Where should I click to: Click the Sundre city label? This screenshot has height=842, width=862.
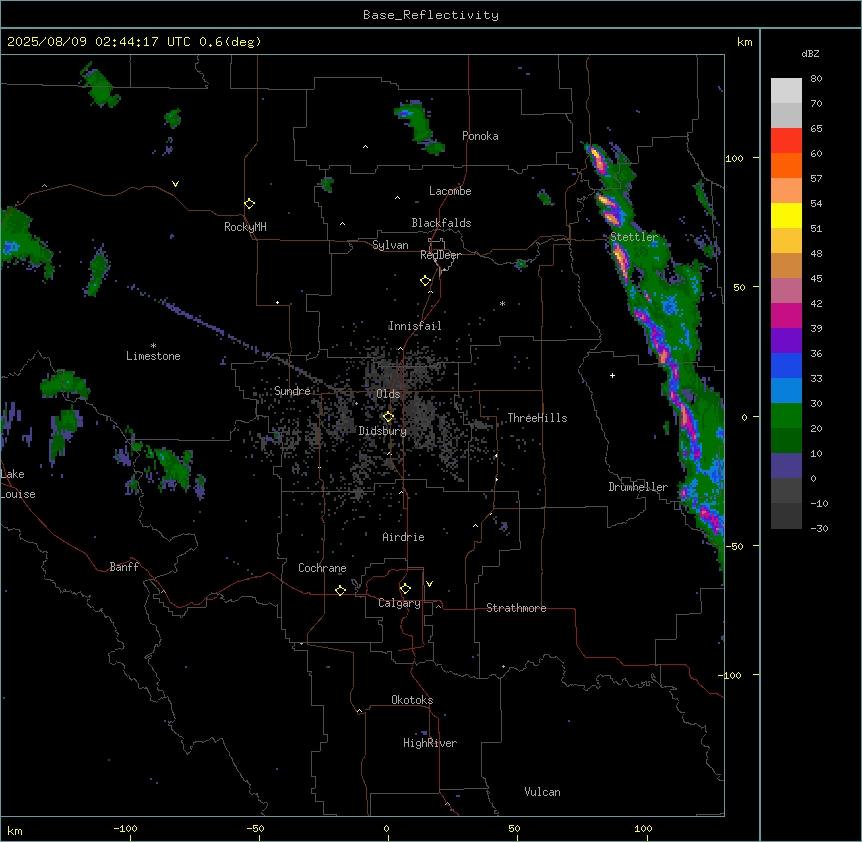click(x=292, y=391)
